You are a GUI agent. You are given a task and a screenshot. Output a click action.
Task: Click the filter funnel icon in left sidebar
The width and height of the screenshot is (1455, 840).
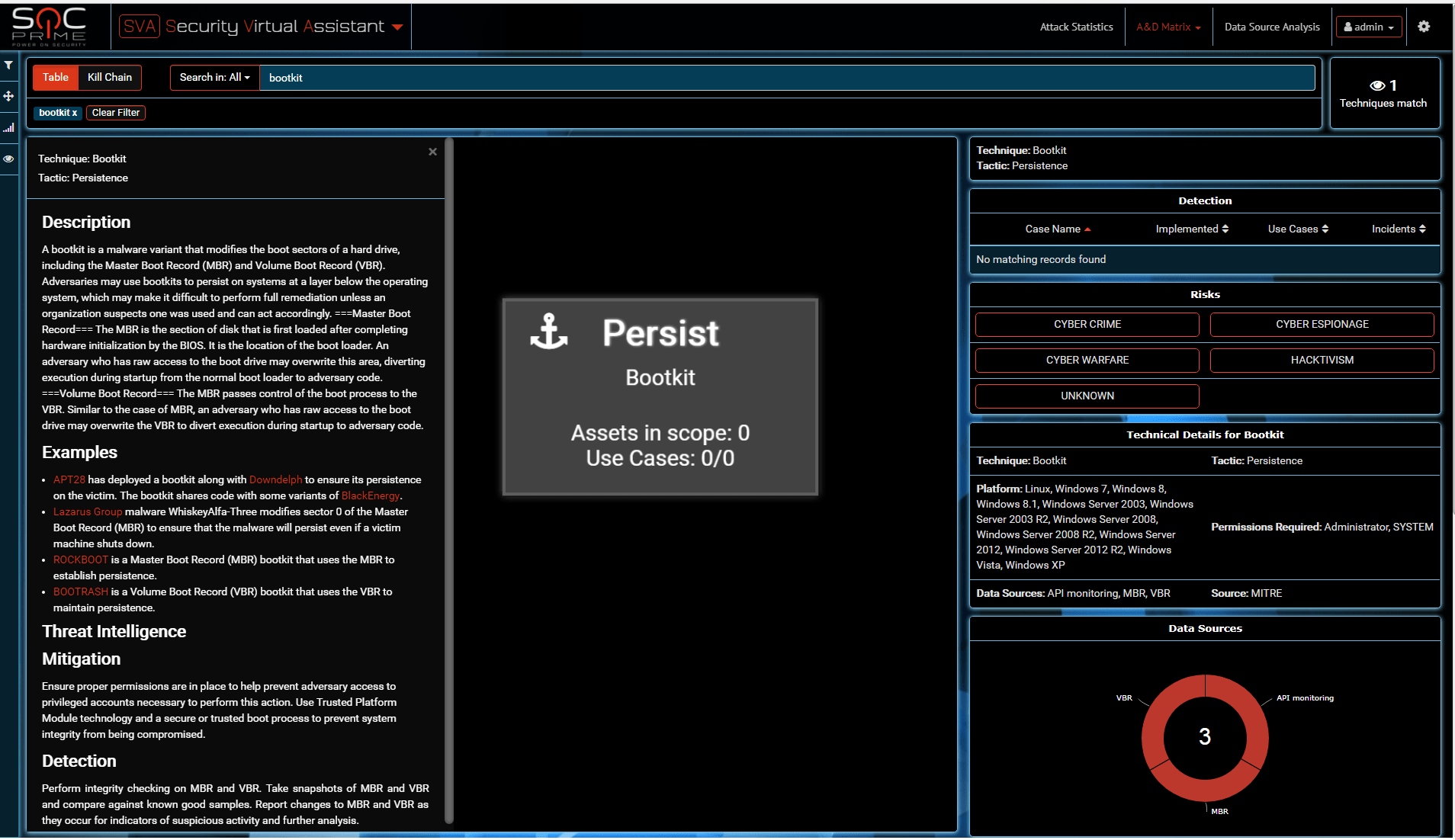click(x=8, y=66)
